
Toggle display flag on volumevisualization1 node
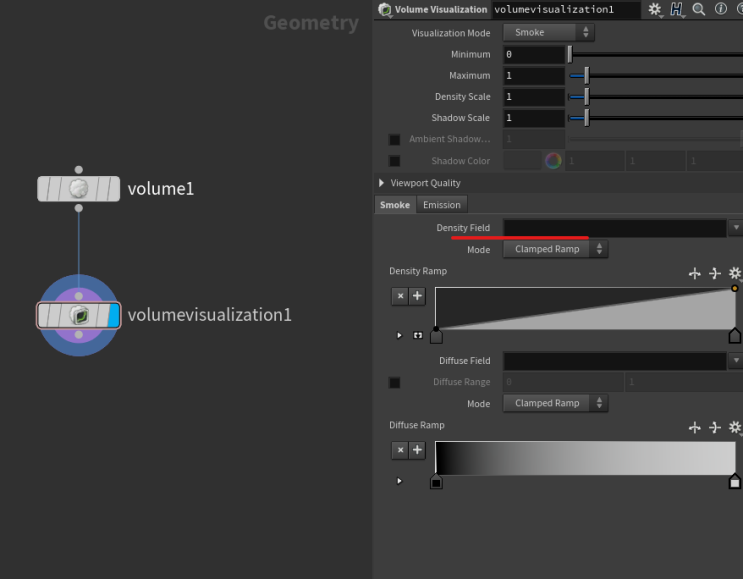[x=114, y=315]
